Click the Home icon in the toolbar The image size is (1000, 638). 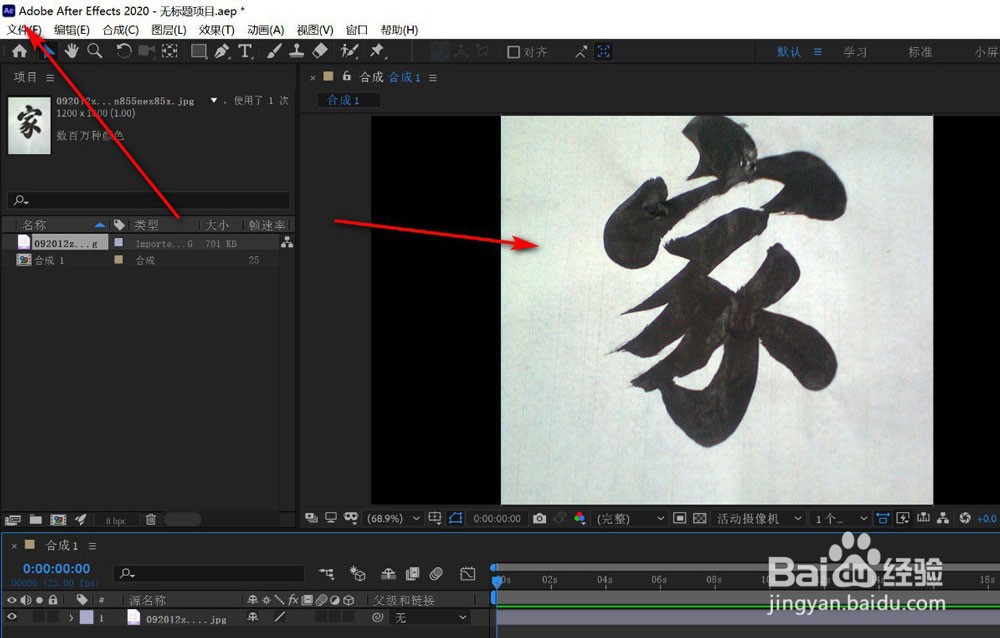(19, 51)
